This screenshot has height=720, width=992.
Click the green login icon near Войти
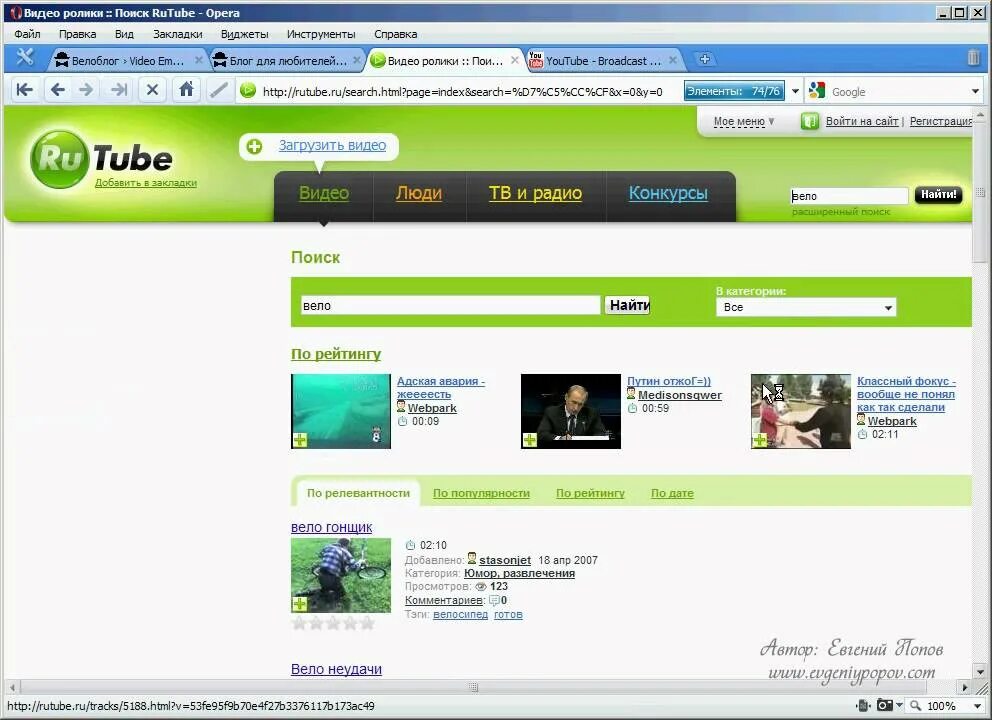tap(810, 121)
